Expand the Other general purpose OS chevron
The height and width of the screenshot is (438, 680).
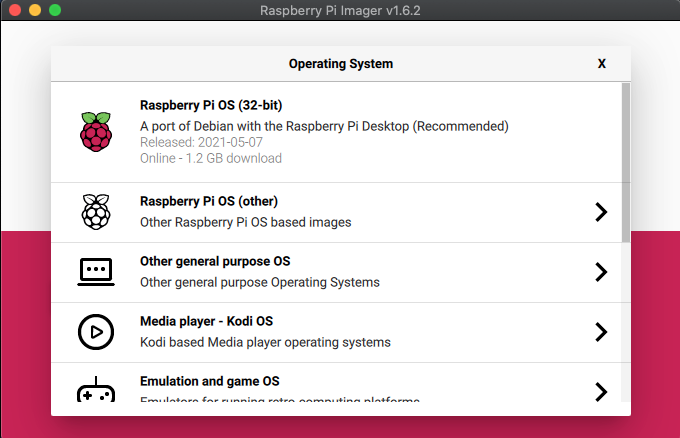point(601,272)
